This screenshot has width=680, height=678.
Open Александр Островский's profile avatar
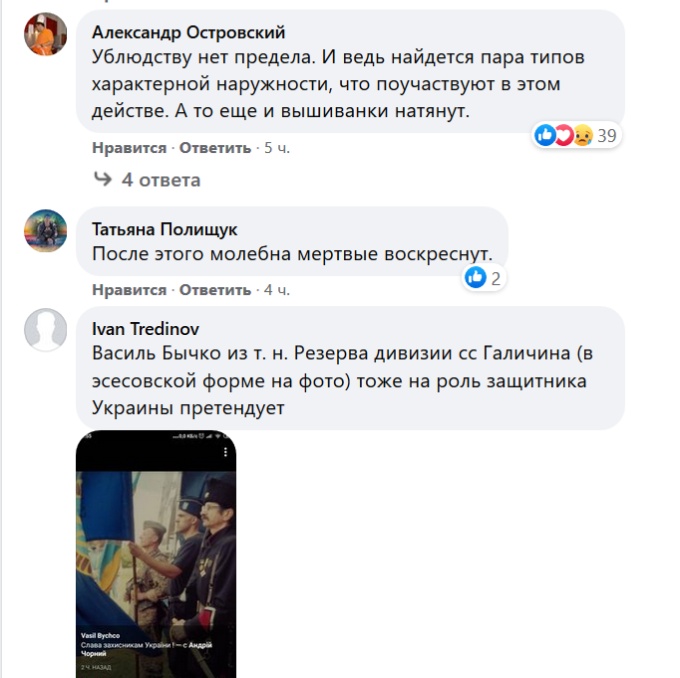[46, 34]
